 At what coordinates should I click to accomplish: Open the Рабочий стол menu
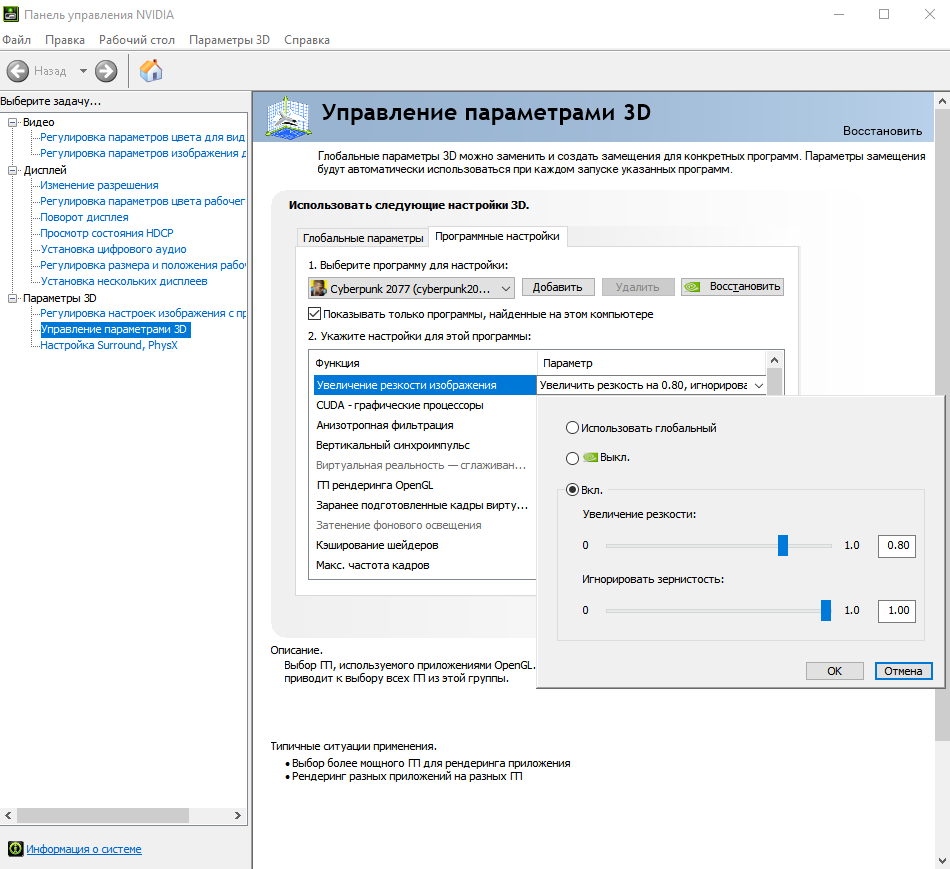pyautogui.click(x=137, y=40)
